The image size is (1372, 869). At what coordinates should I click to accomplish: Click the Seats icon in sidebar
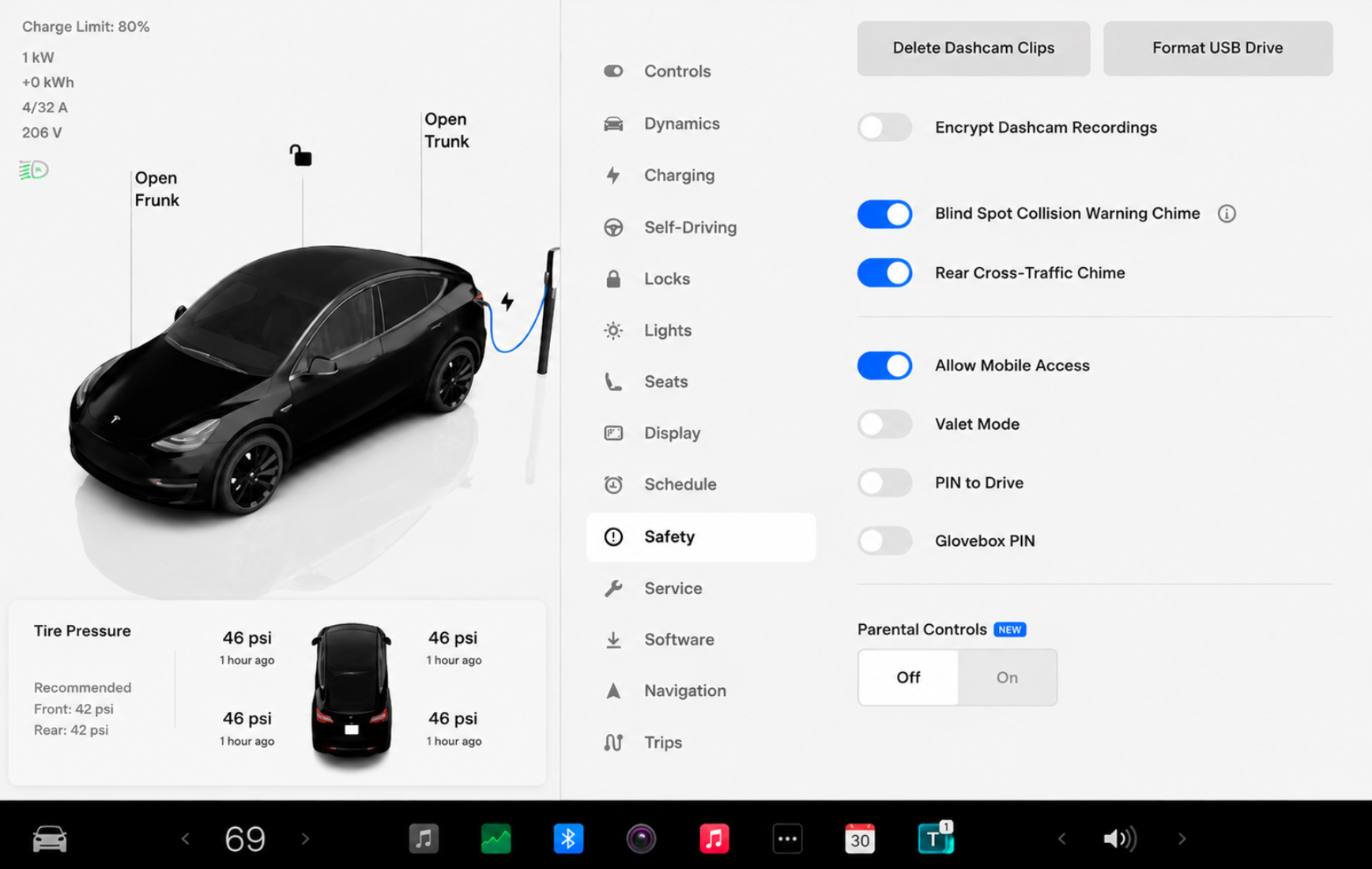[613, 382]
